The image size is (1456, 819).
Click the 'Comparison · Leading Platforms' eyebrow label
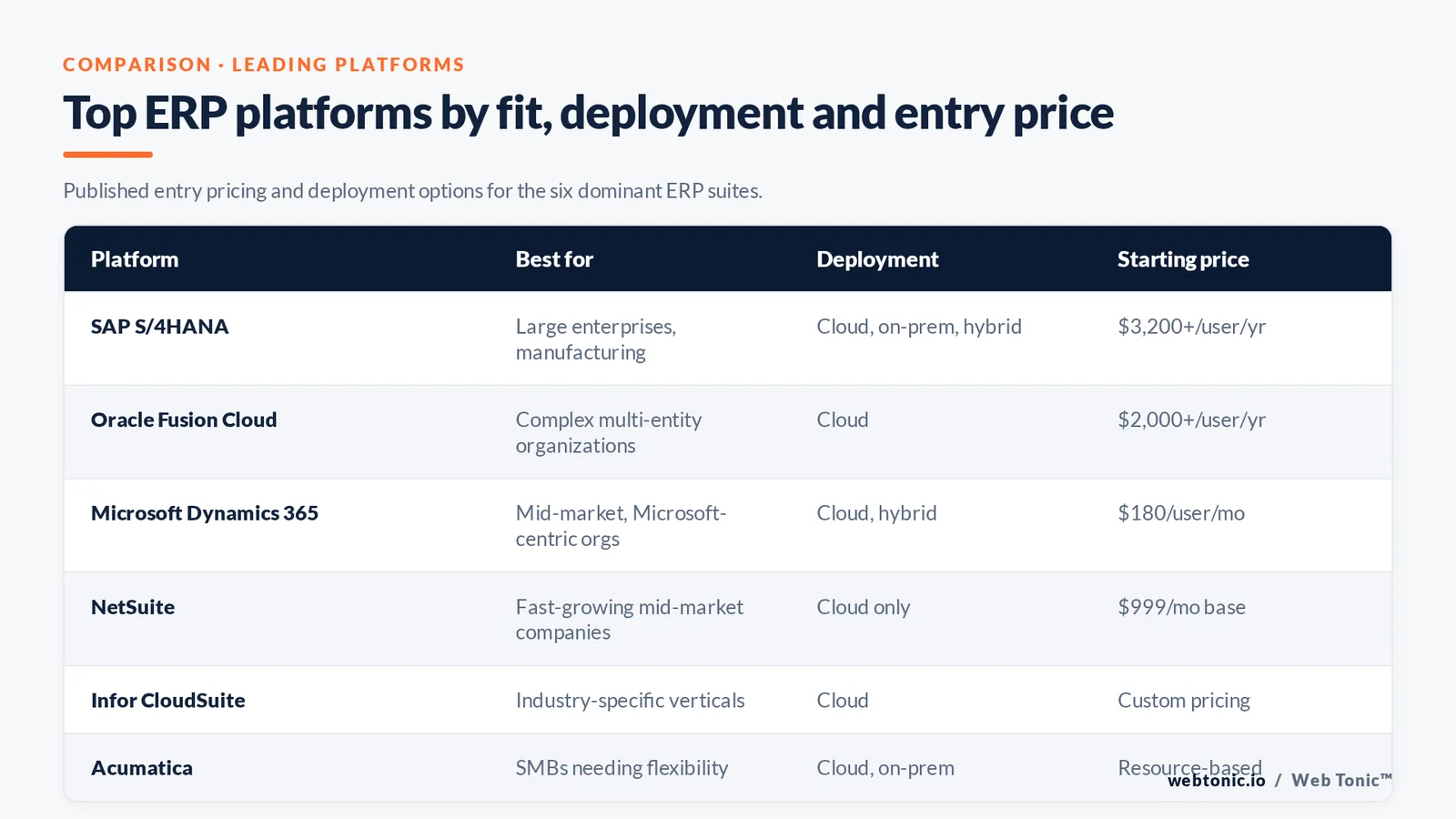tap(264, 65)
